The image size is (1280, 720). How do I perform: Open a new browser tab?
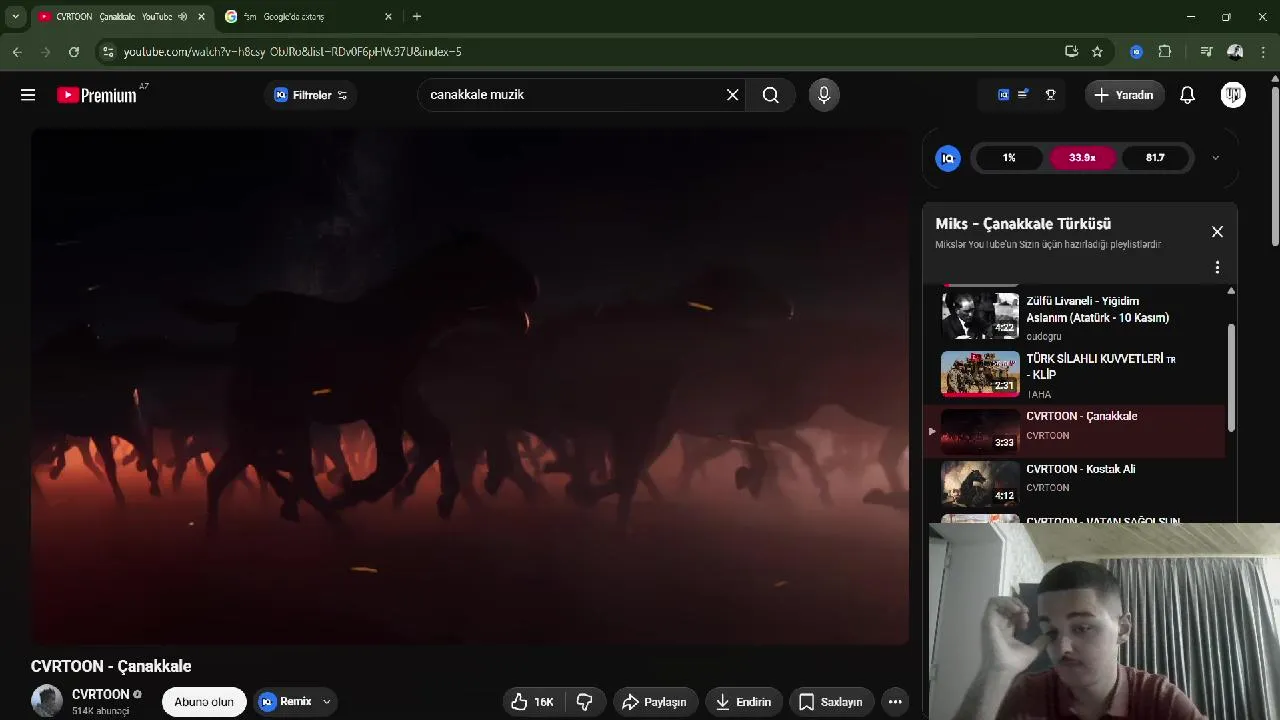click(417, 17)
